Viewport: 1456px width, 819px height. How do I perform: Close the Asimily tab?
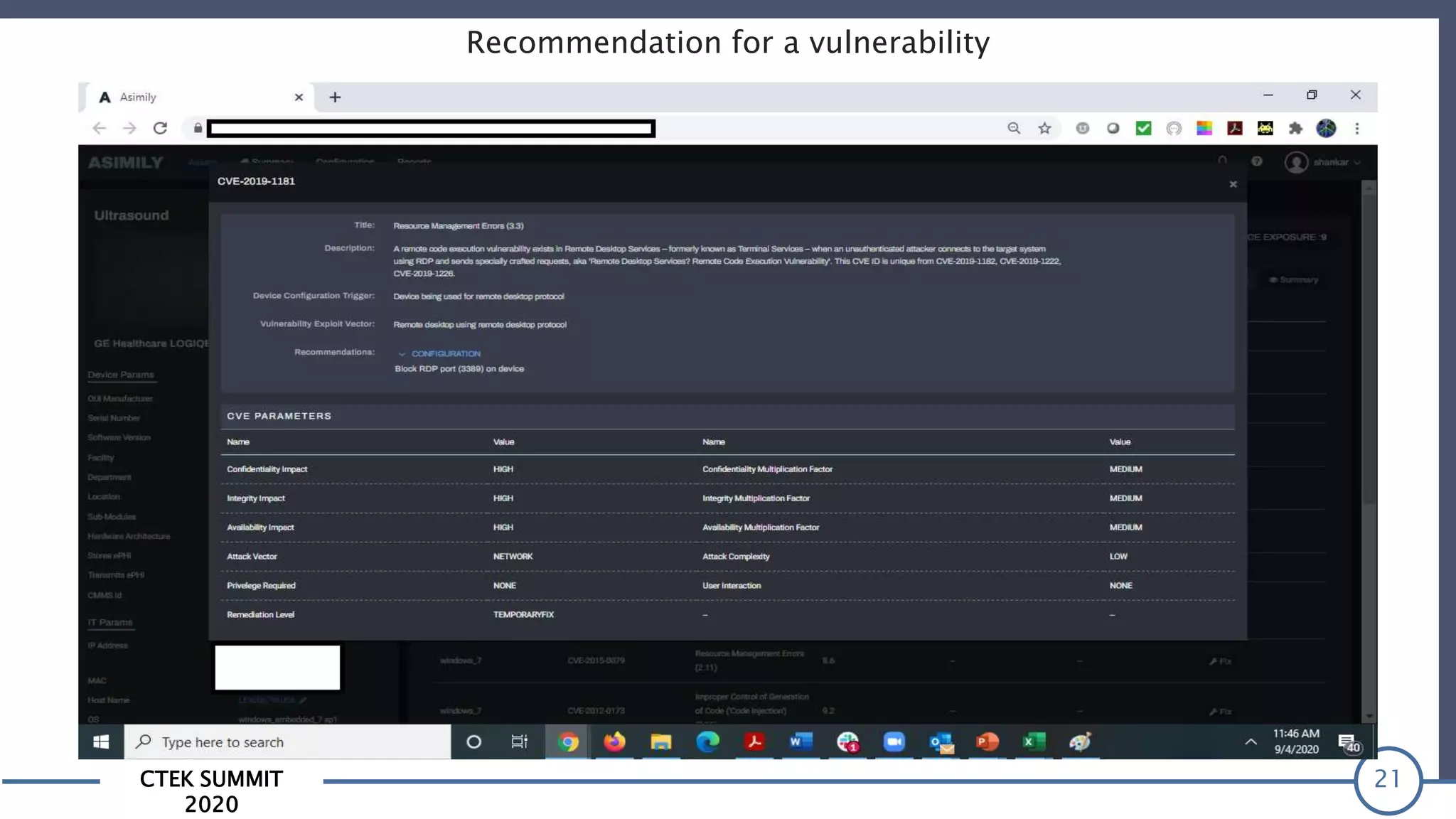pyautogui.click(x=299, y=97)
